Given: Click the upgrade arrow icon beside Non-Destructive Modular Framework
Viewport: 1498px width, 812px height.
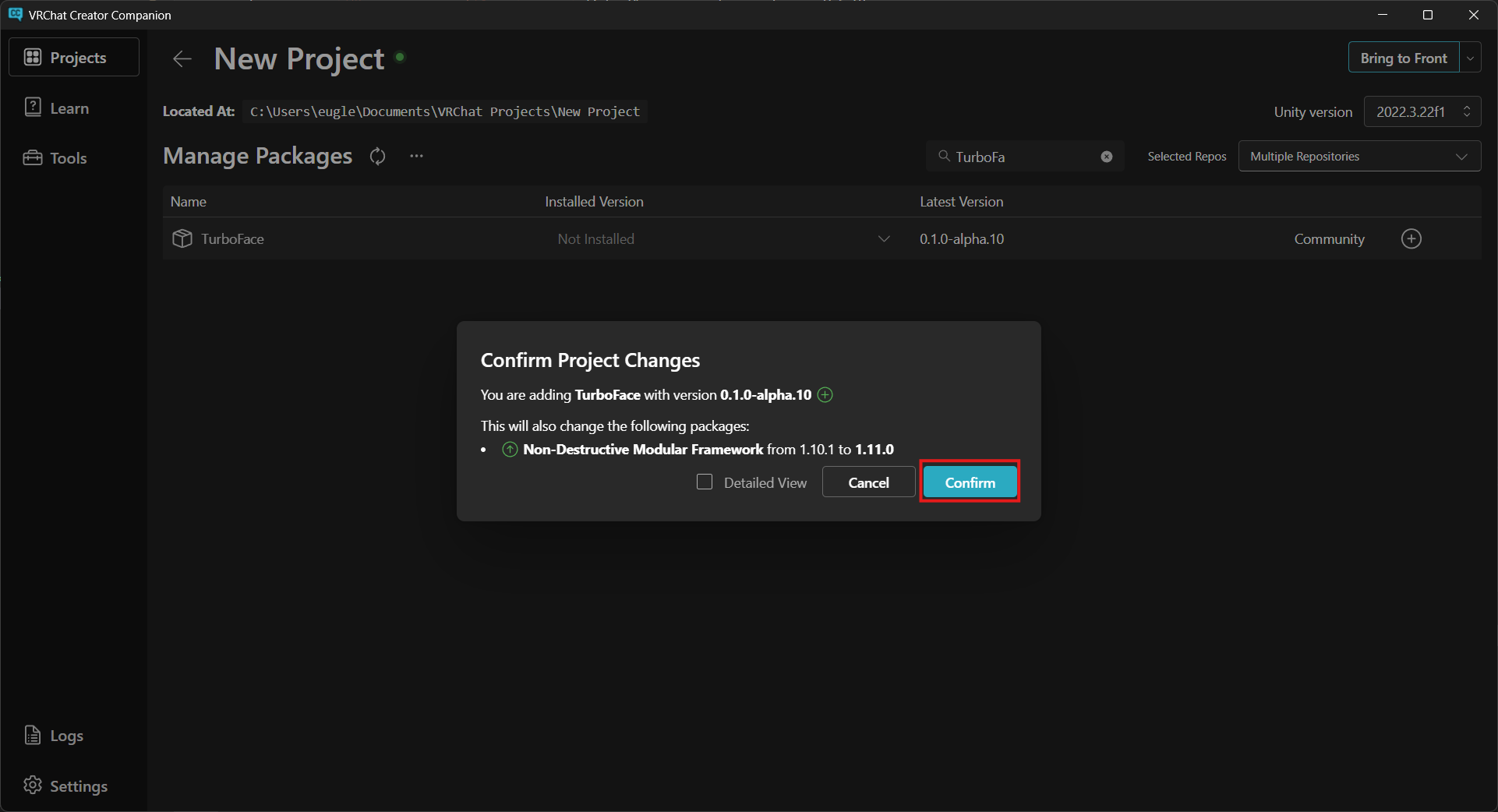Looking at the screenshot, I should 510,450.
